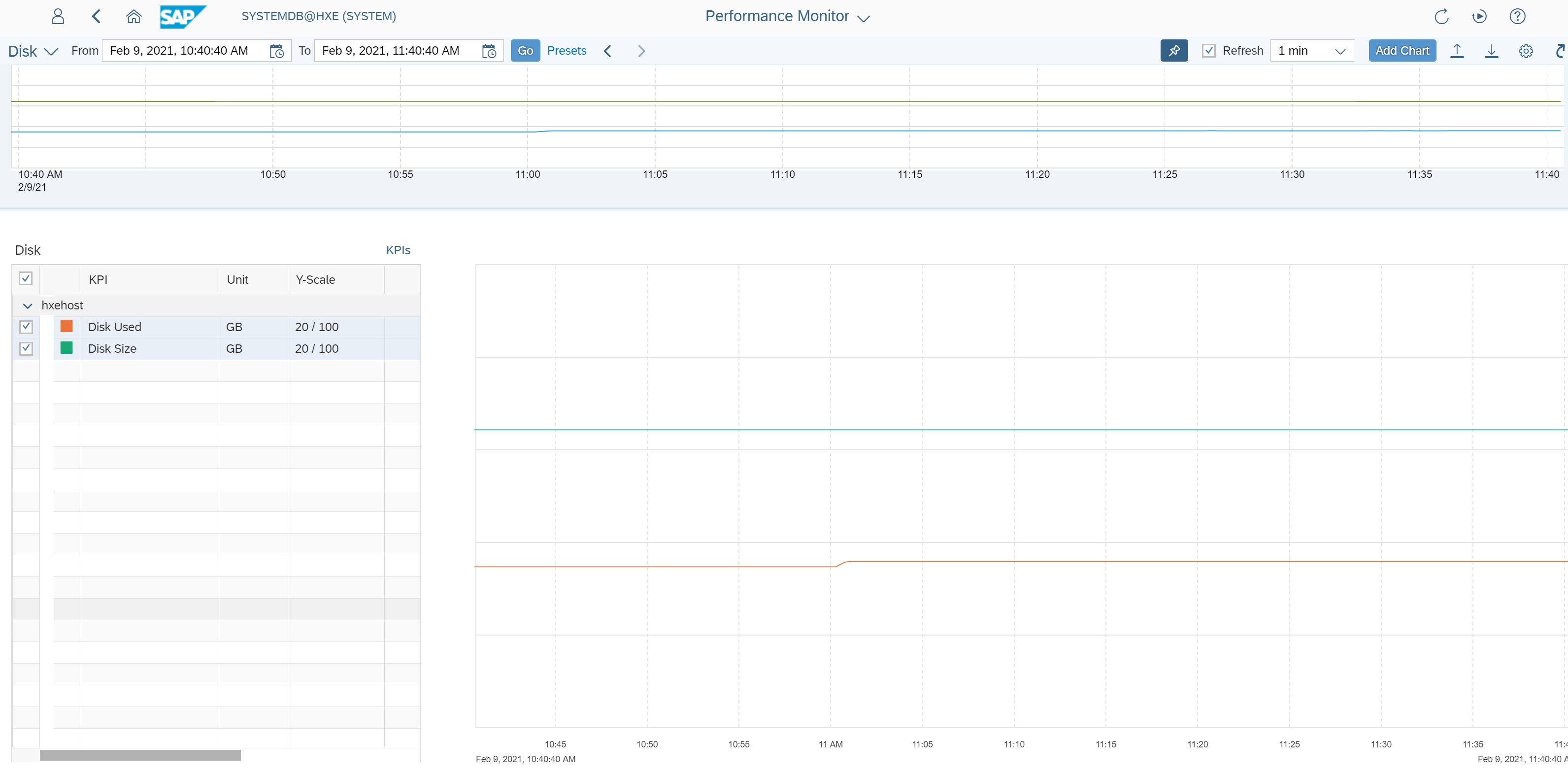
Task: Click the Add Chart button
Action: coord(1402,51)
